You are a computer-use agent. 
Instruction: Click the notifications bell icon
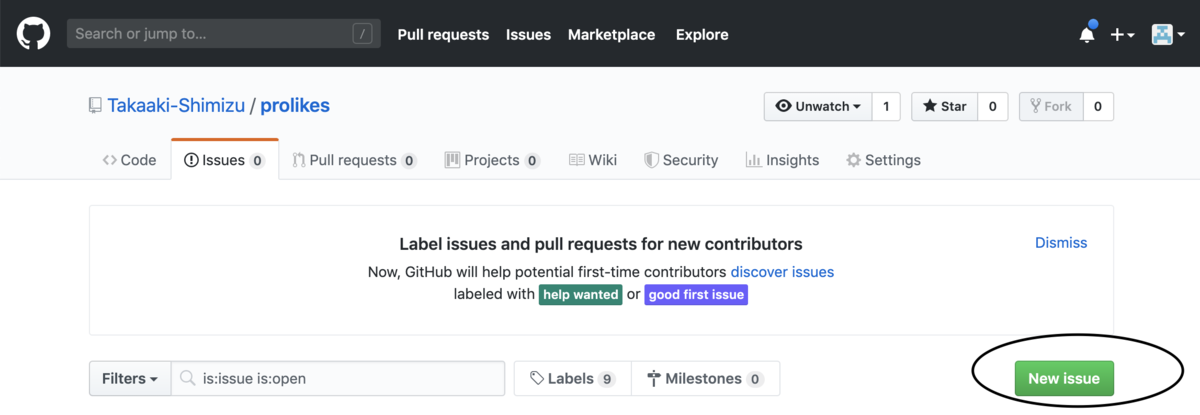[1087, 34]
